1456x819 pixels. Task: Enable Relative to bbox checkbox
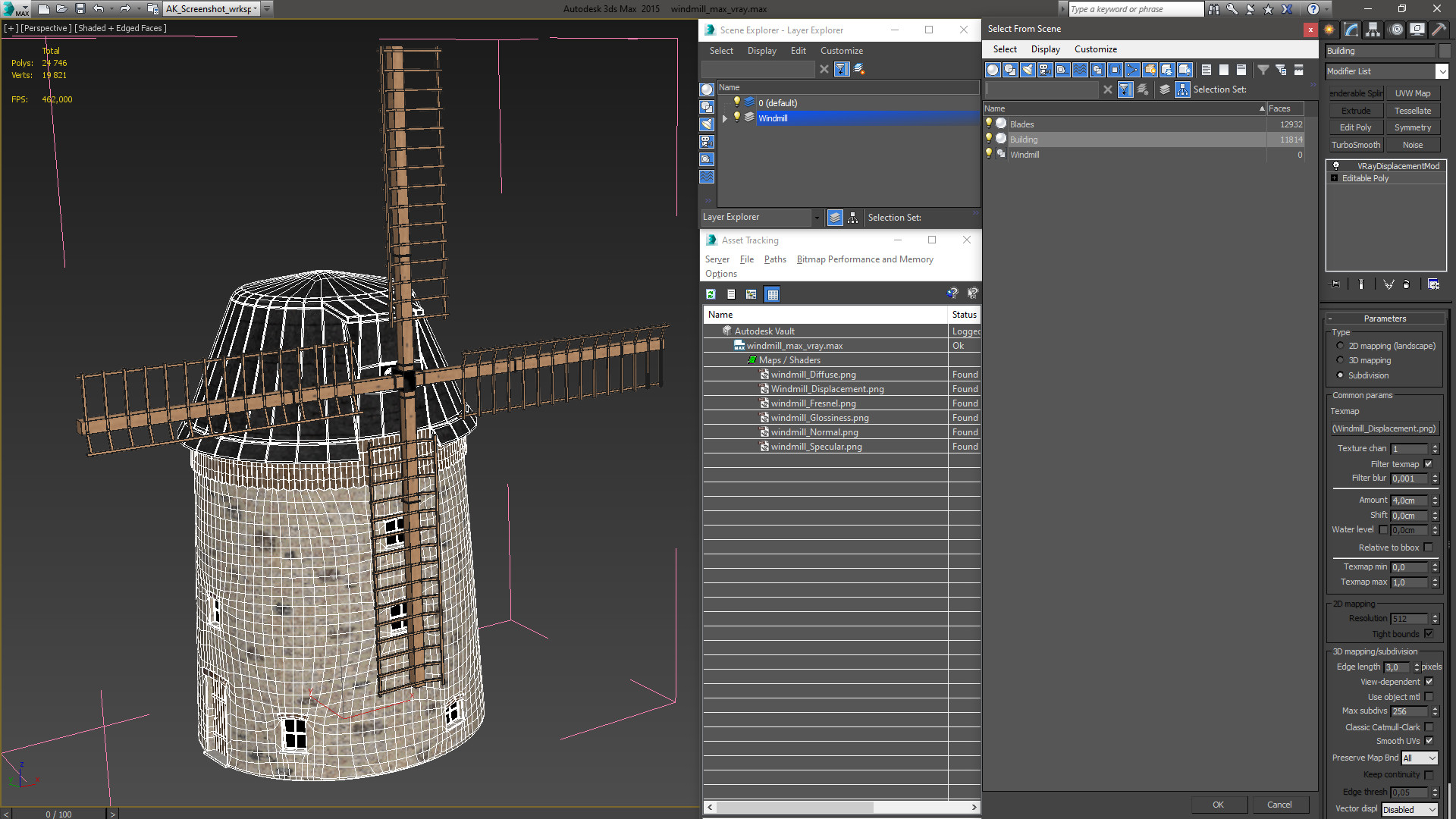point(1429,548)
